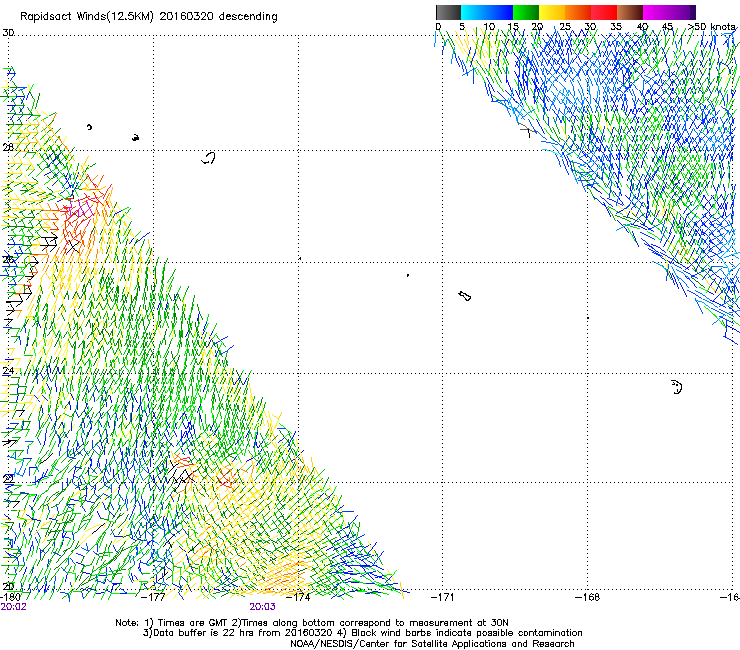Select the blue 10-15 knots legend swatch

pos(500,12)
